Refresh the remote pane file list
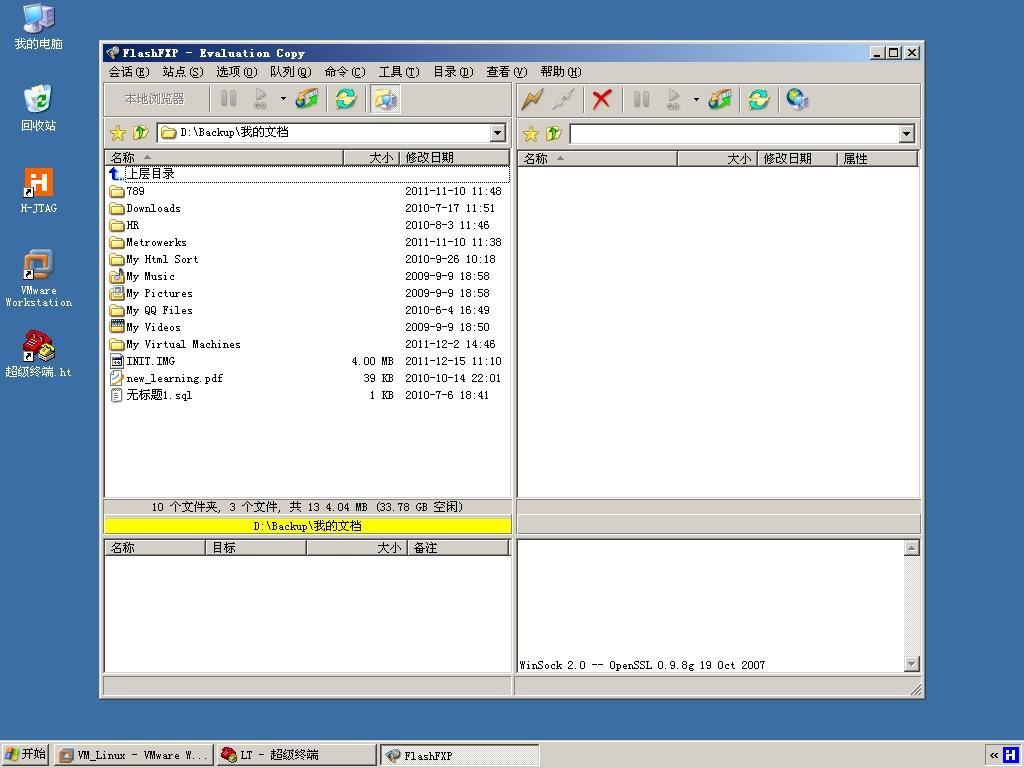Viewport: 1024px width, 768px height. coord(758,99)
